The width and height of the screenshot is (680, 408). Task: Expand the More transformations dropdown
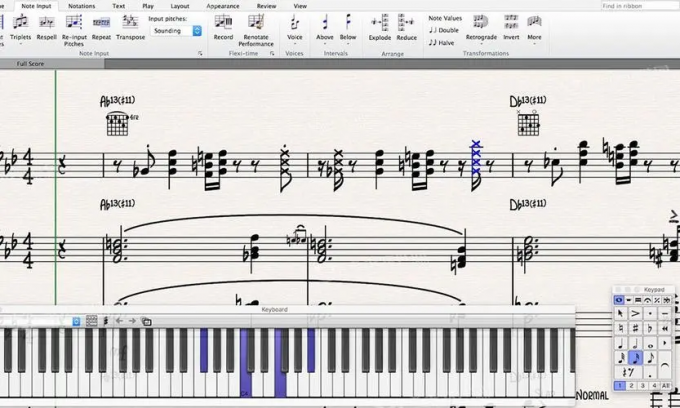pyautogui.click(x=535, y=25)
